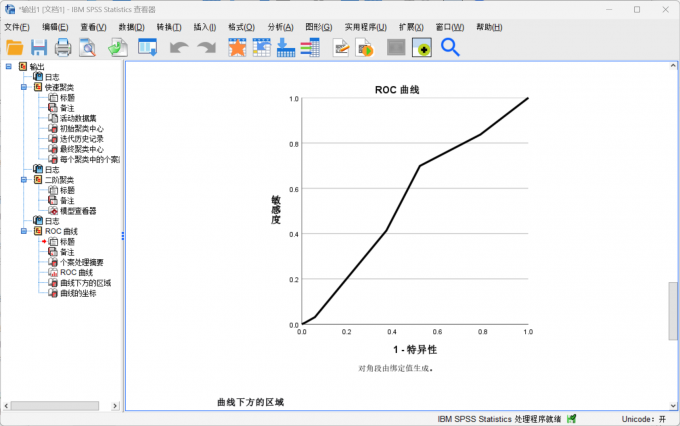
Task: Open print preview icon
Action: click(87, 47)
